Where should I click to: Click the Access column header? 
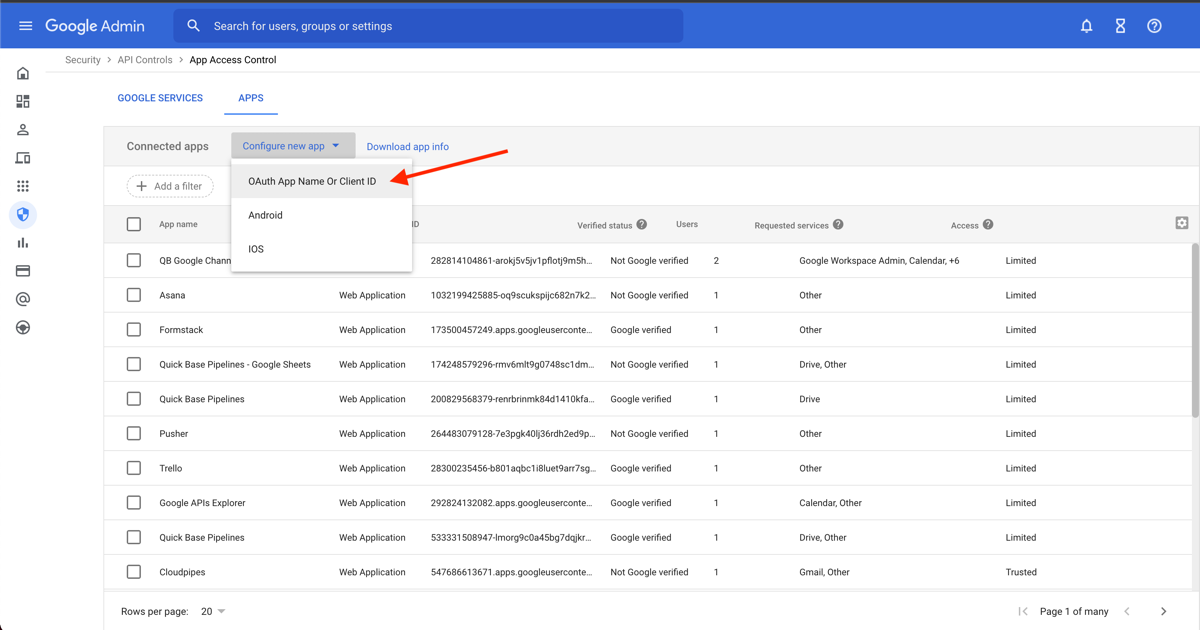click(965, 225)
